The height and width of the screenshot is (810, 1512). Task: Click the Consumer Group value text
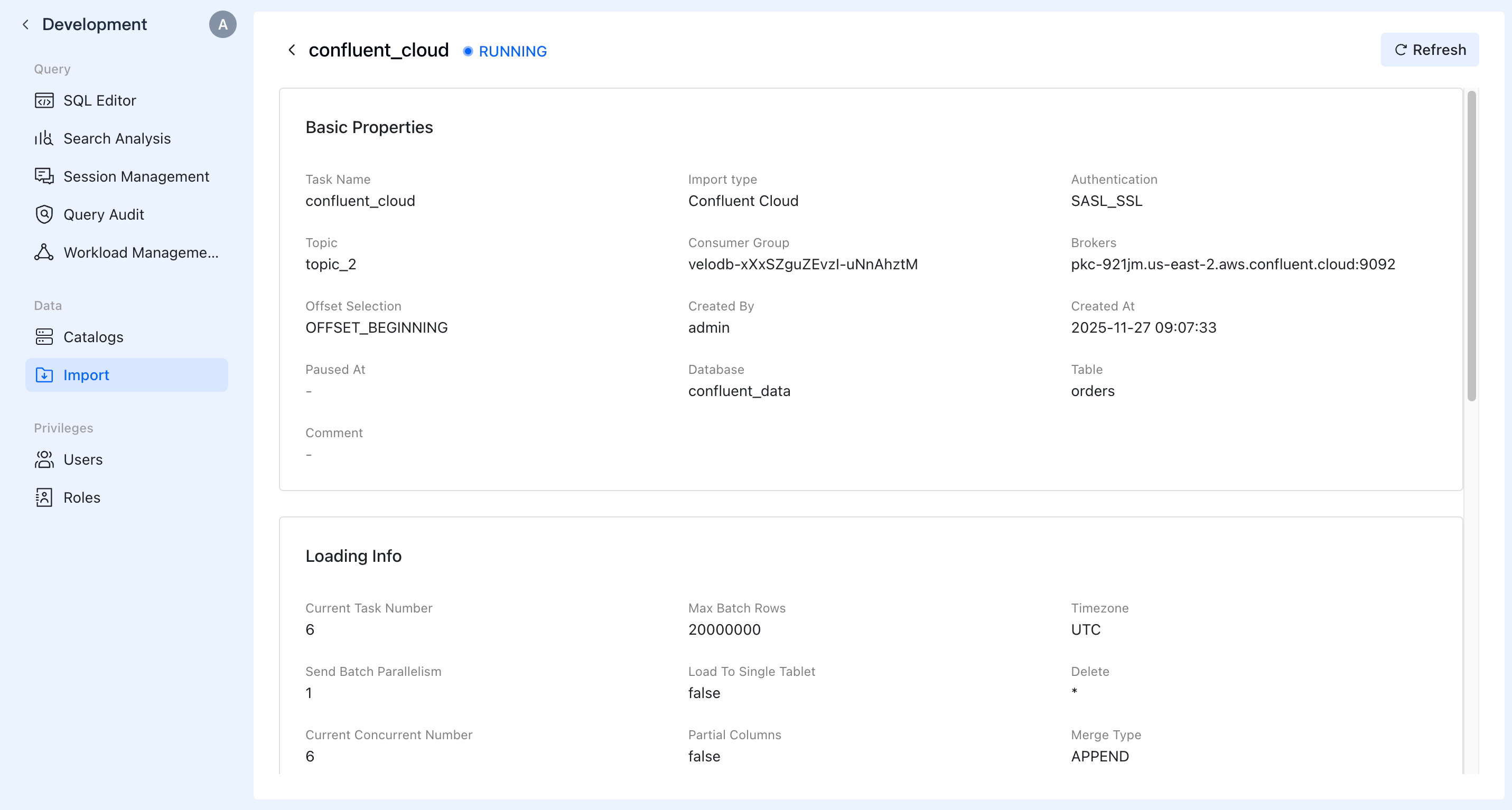pyautogui.click(x=802, y=265)
